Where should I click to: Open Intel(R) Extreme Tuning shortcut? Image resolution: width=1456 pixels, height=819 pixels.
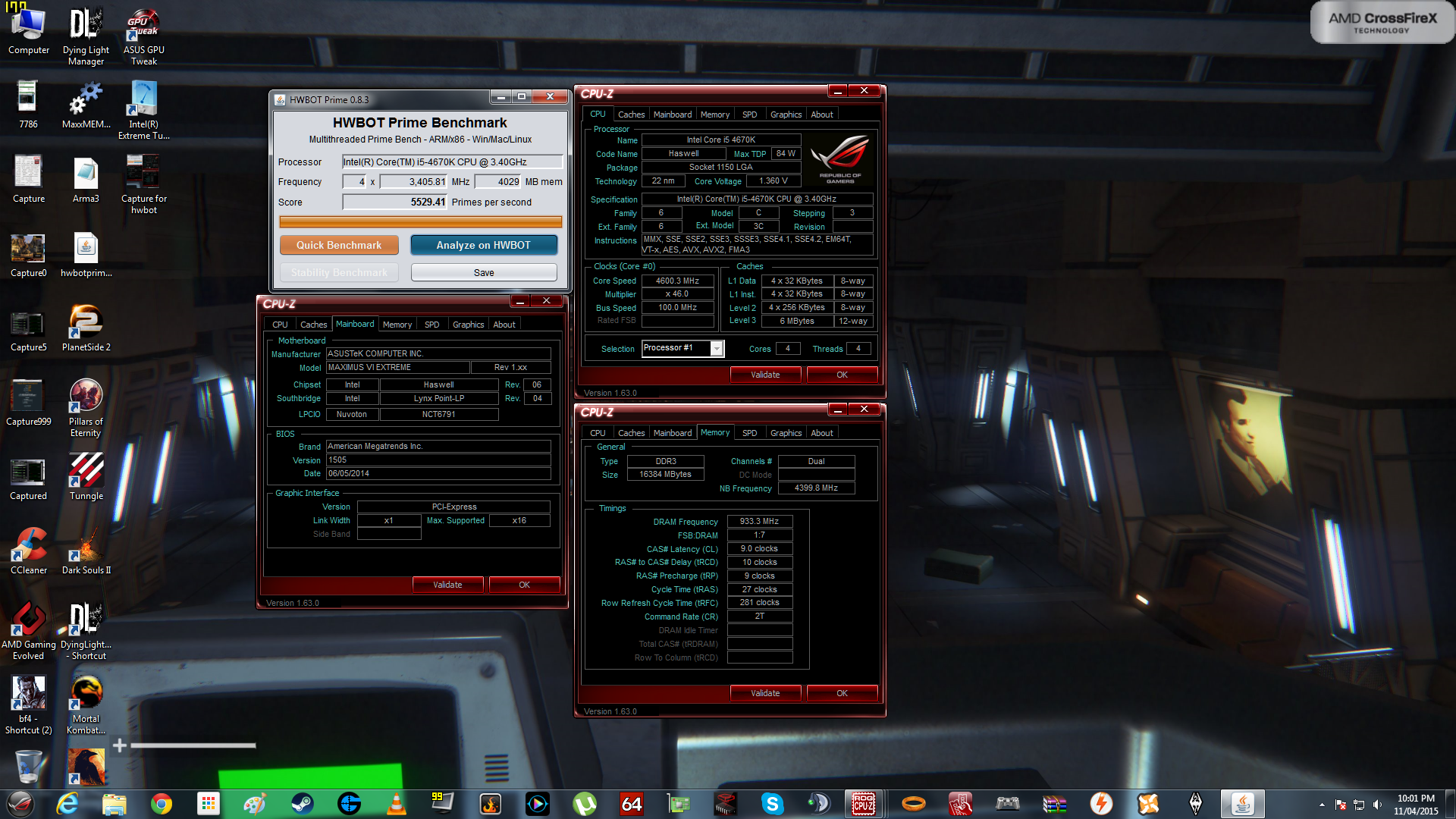(x=143, y=110)
